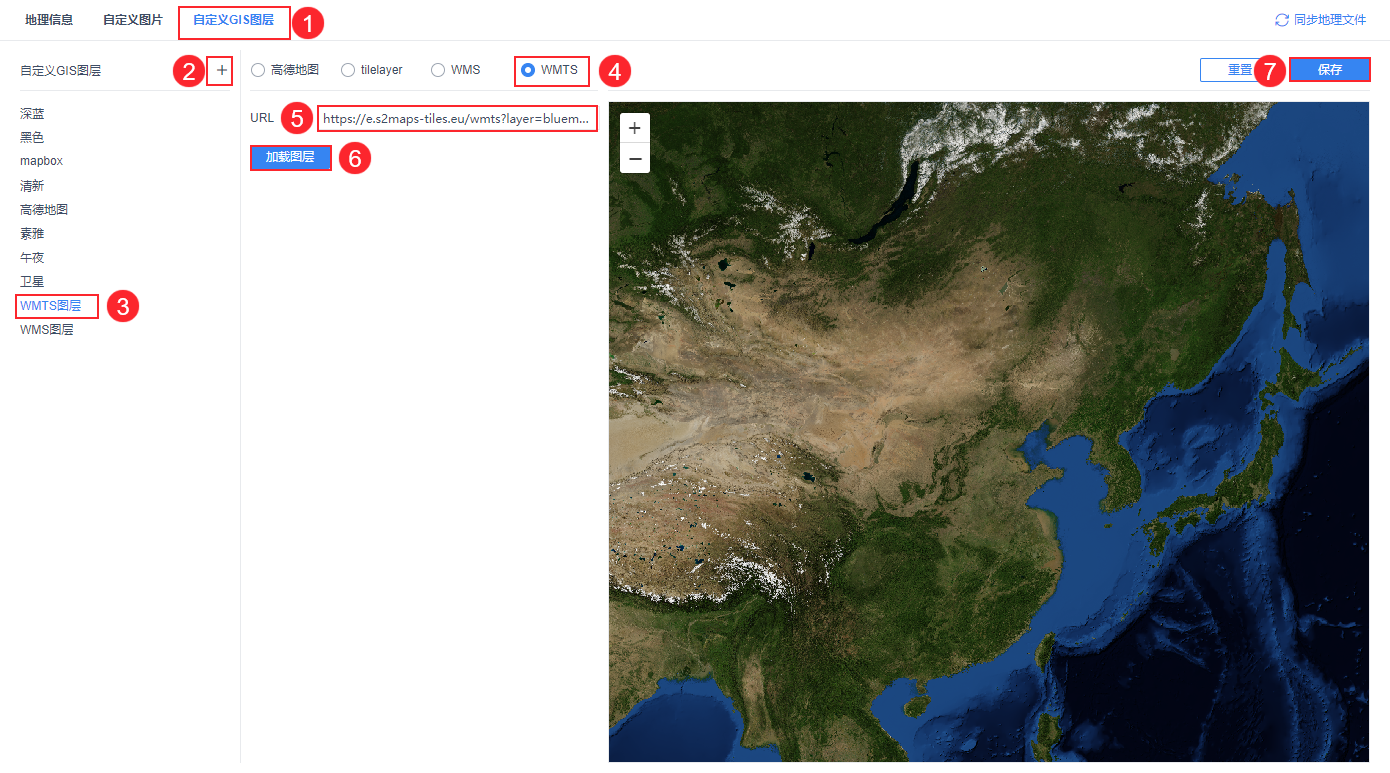Viewport: 1390px width, 773px height.
Task: Select the WMS radio option
Action: (438, 70)
